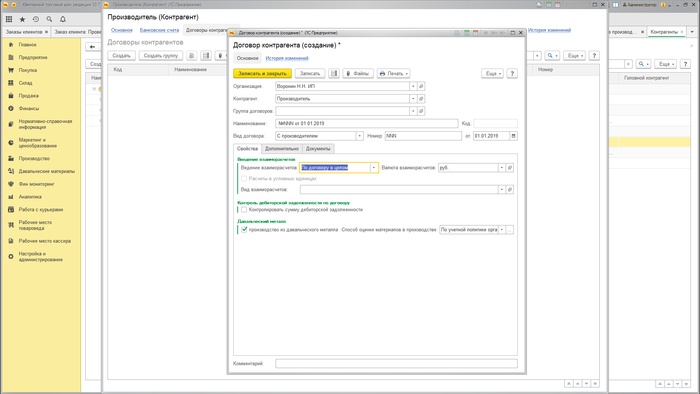Open the Продажа section in sidebar
Viewport: 700px width, 394px height.
[29, 95]
